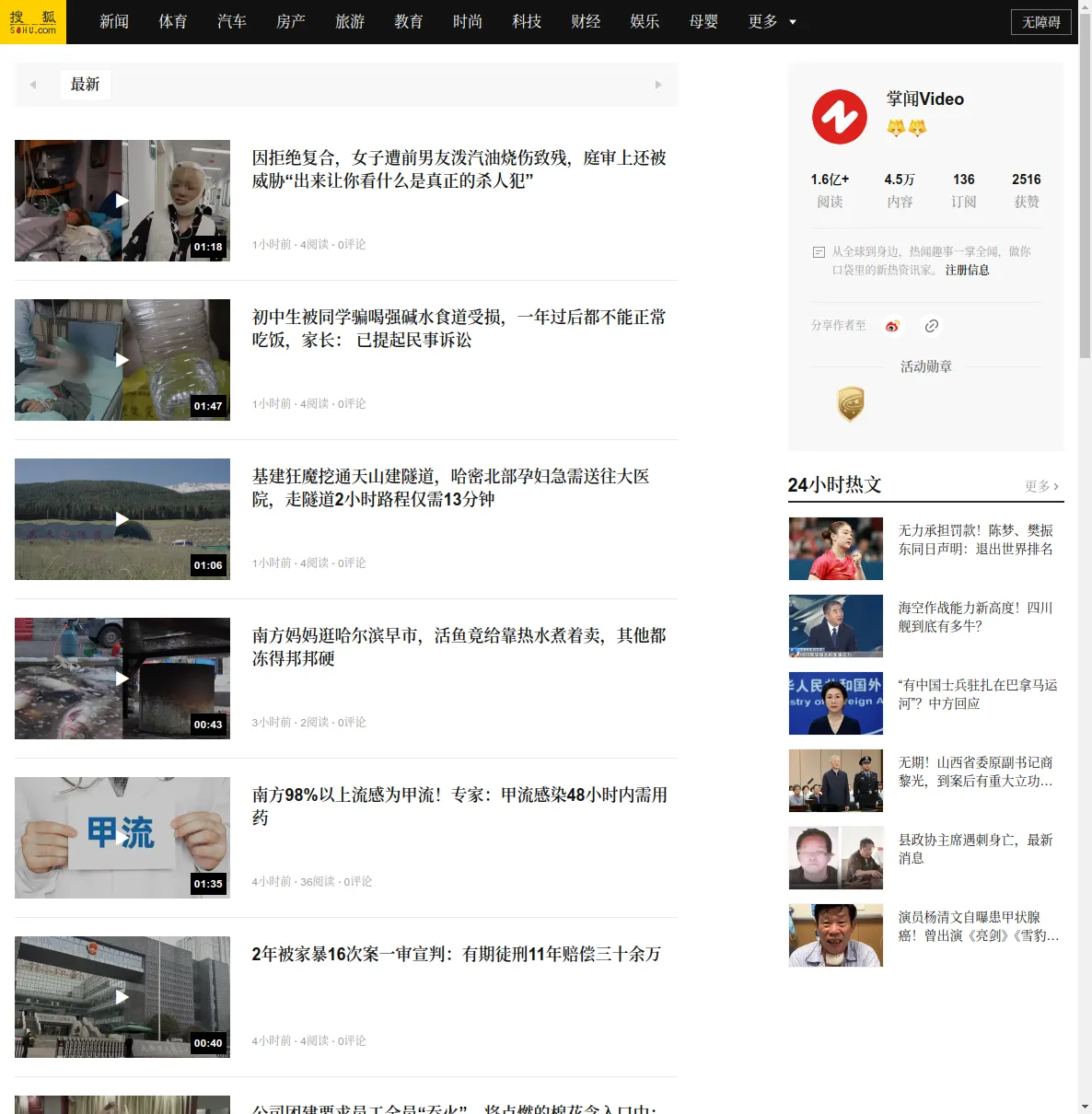Open hot article 陈梦、樊振东同日声明
This screenshot has height=1114, width=1092.
click(976, 540)
